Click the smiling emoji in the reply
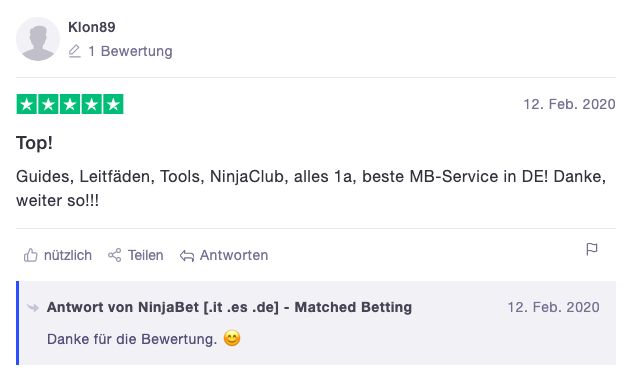 click(x=232, y=338)
